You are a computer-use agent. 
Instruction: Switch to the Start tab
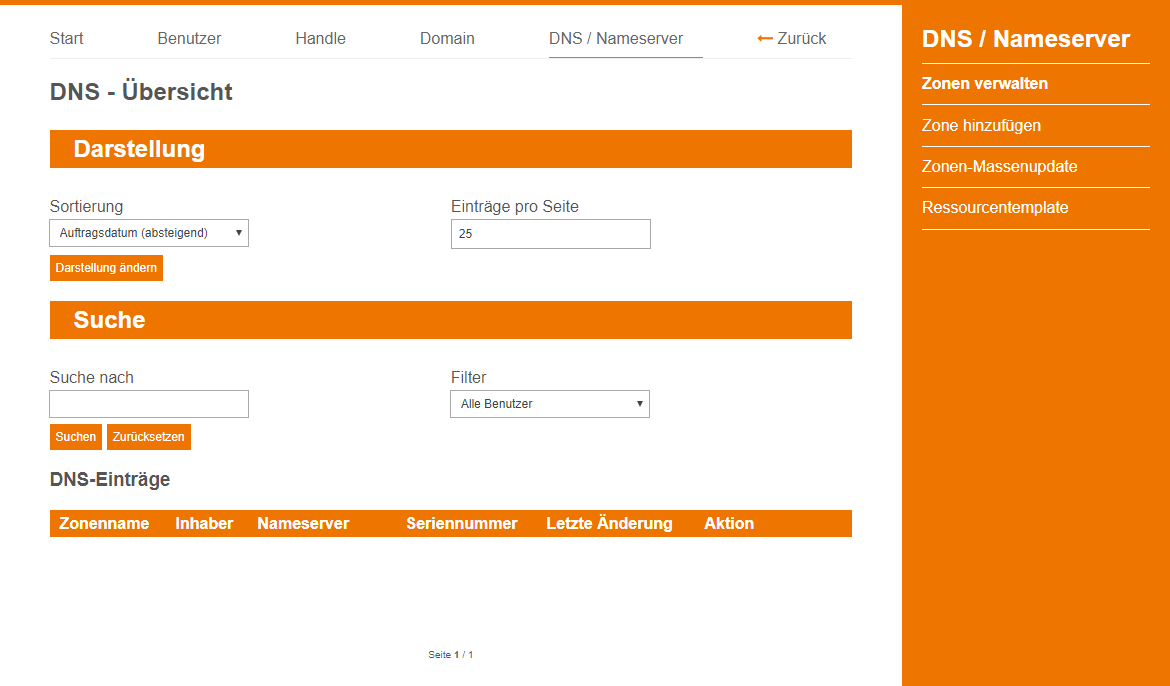67,39
